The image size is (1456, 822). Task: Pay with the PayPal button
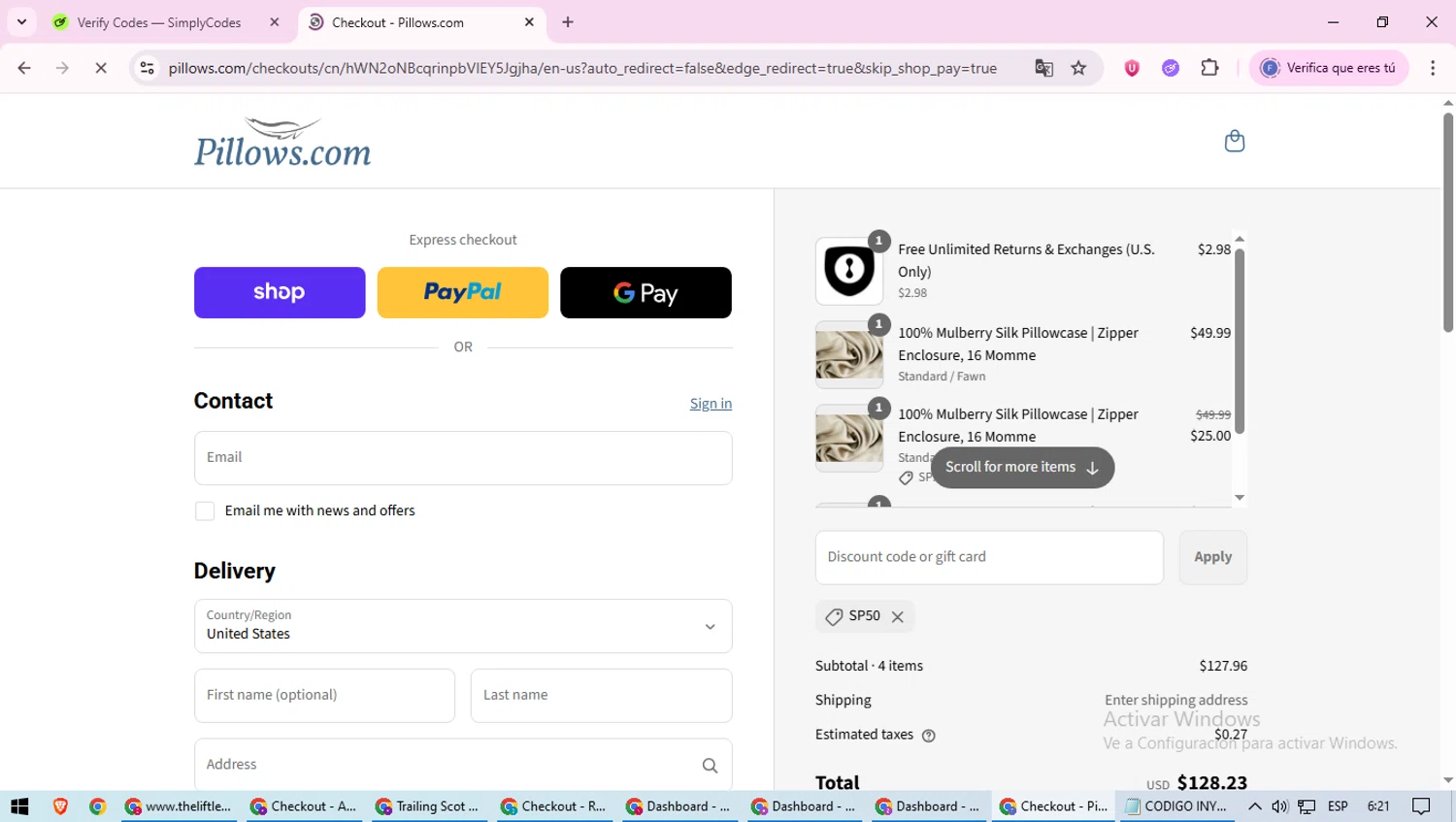[463, 292]
